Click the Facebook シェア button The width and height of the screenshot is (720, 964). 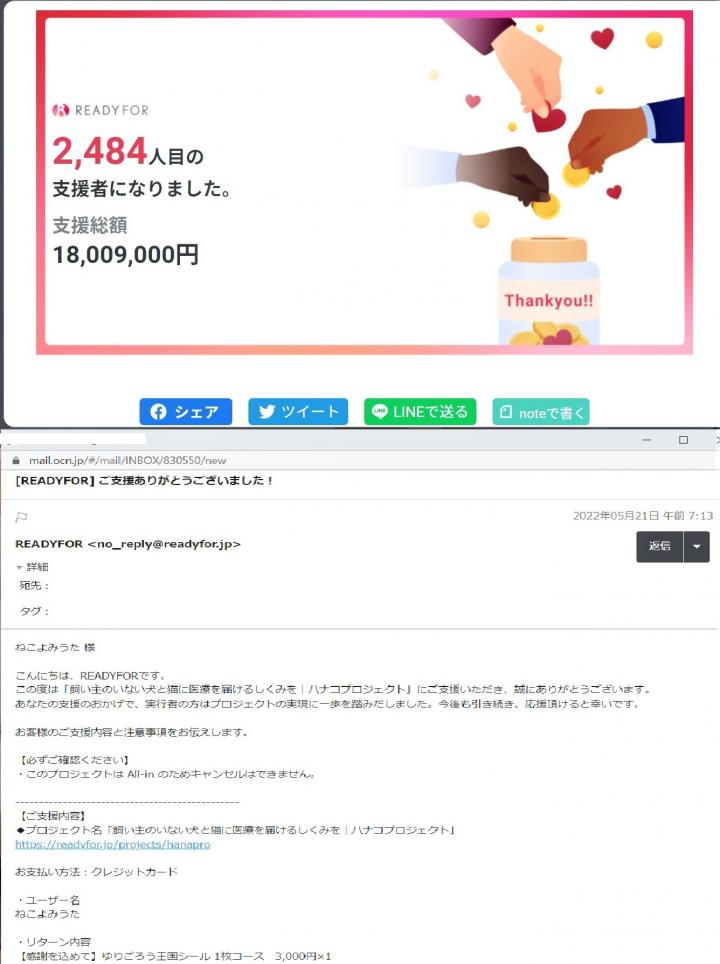click(186, 411)
